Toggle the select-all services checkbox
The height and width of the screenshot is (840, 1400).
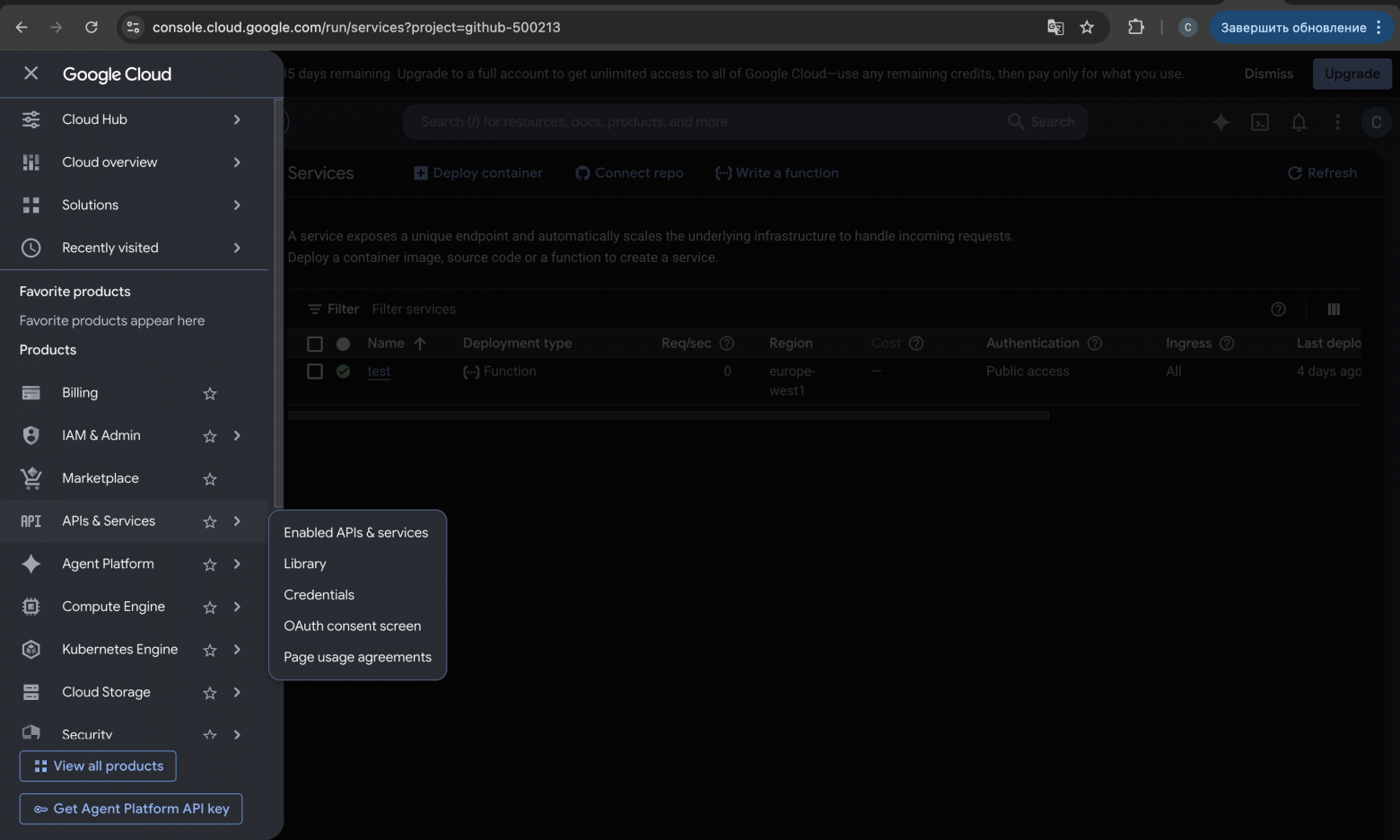pyautogui.click(x=315, y=344)
